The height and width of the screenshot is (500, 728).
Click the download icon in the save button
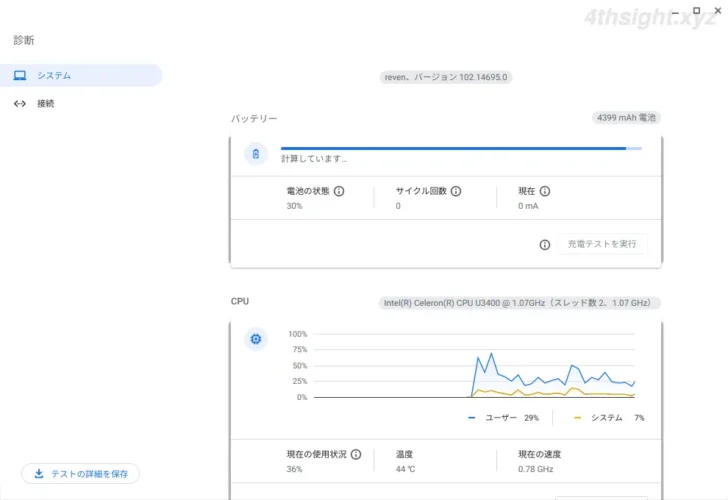(x=39, y=474)
